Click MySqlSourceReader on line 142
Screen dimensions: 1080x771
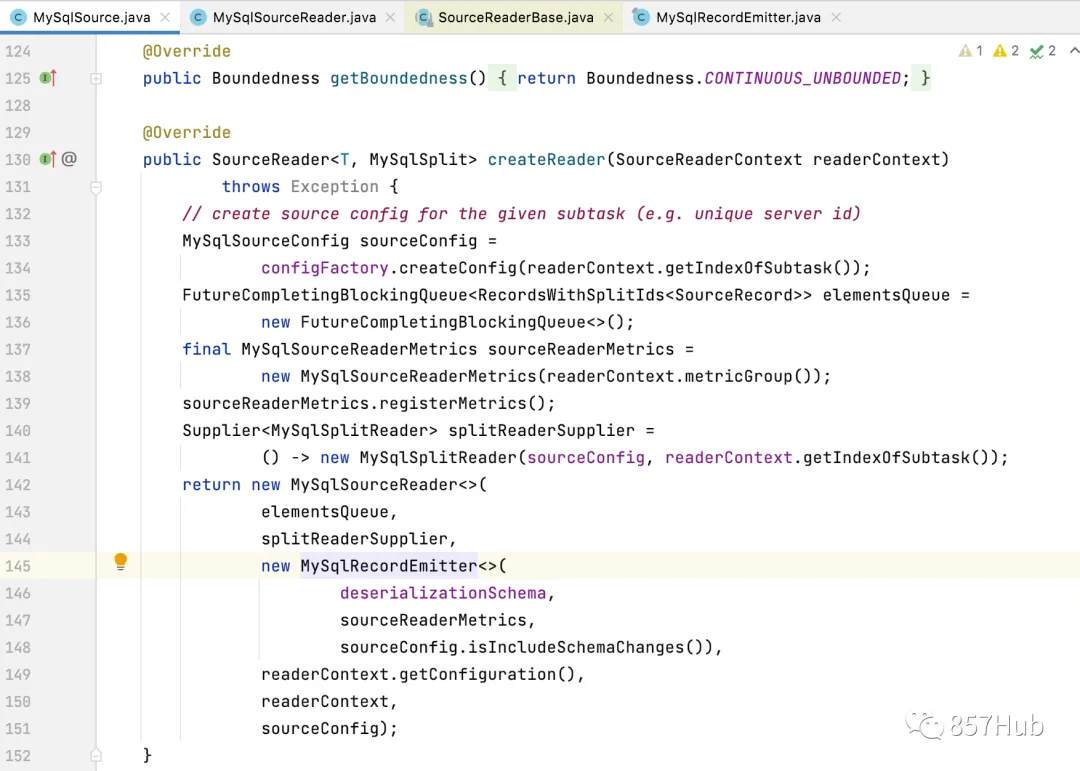[x=374, y=485]
